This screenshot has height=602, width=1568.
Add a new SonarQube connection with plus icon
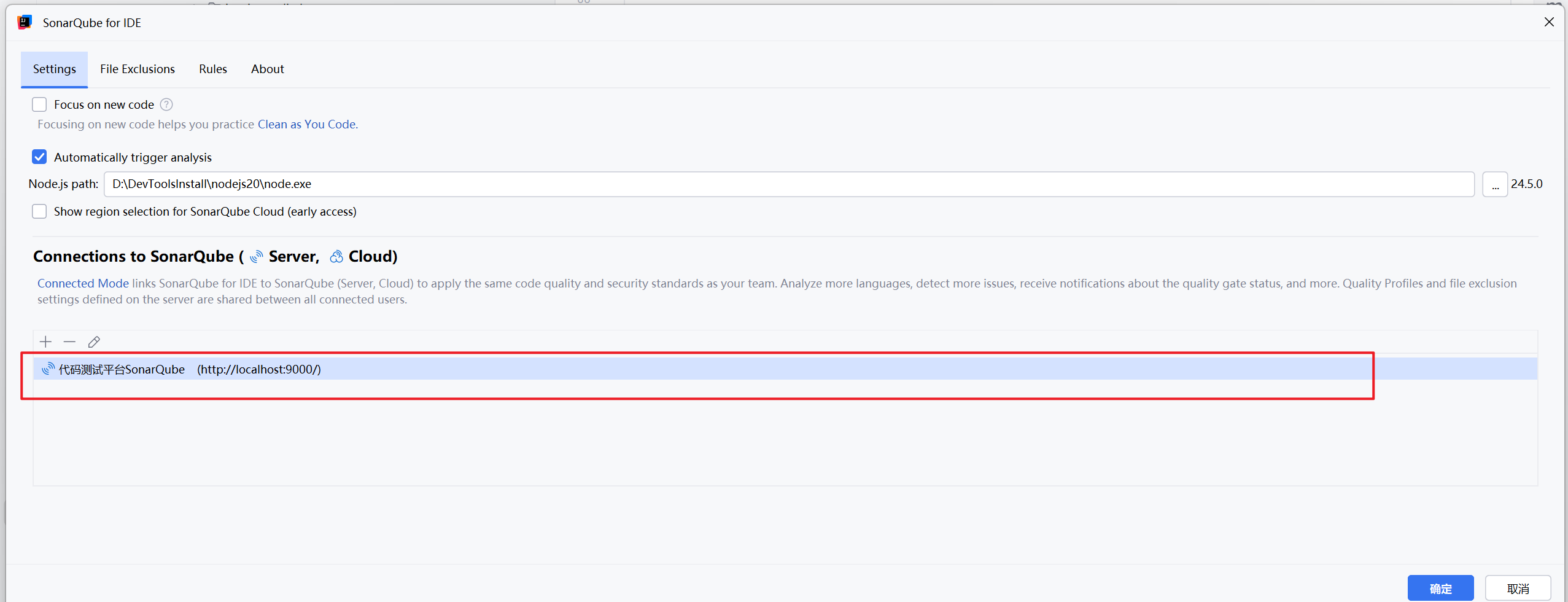[45, 342]
